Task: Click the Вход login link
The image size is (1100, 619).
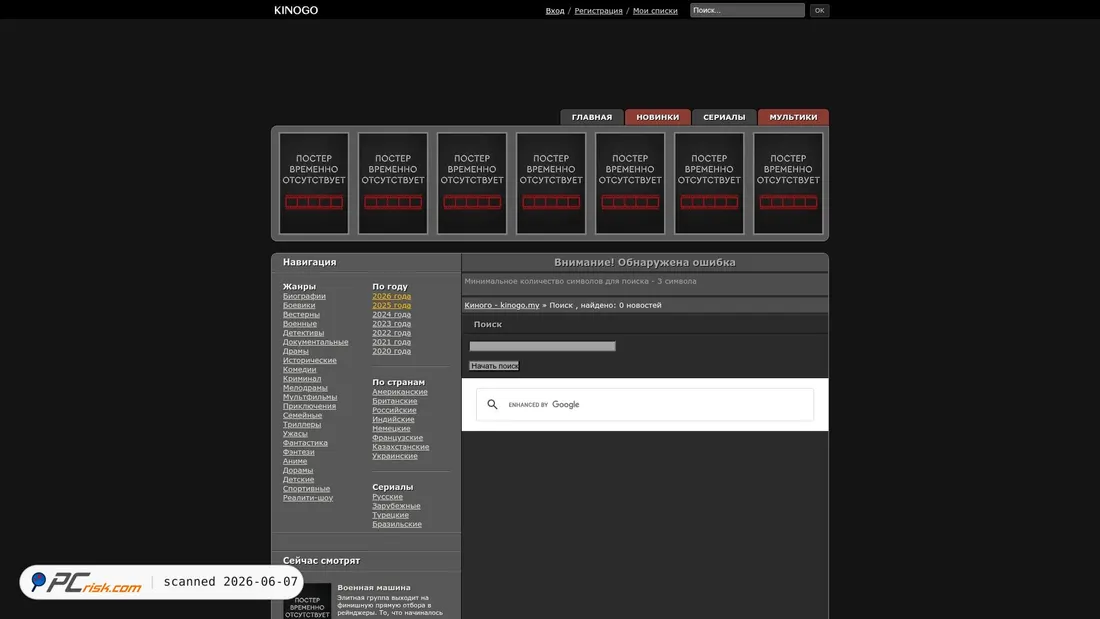Action: [x=555, y=11]
